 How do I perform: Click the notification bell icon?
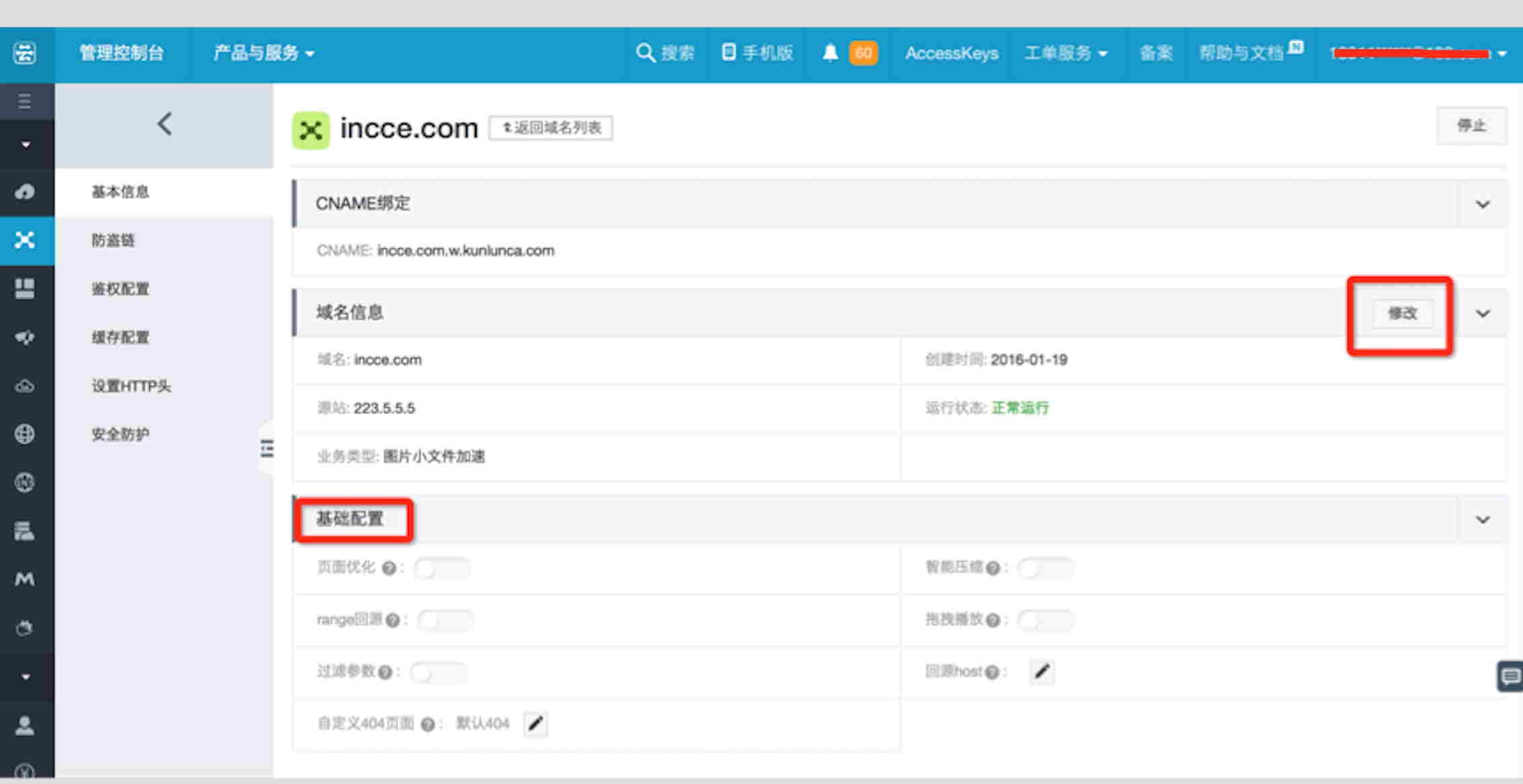tap(830, 53)
